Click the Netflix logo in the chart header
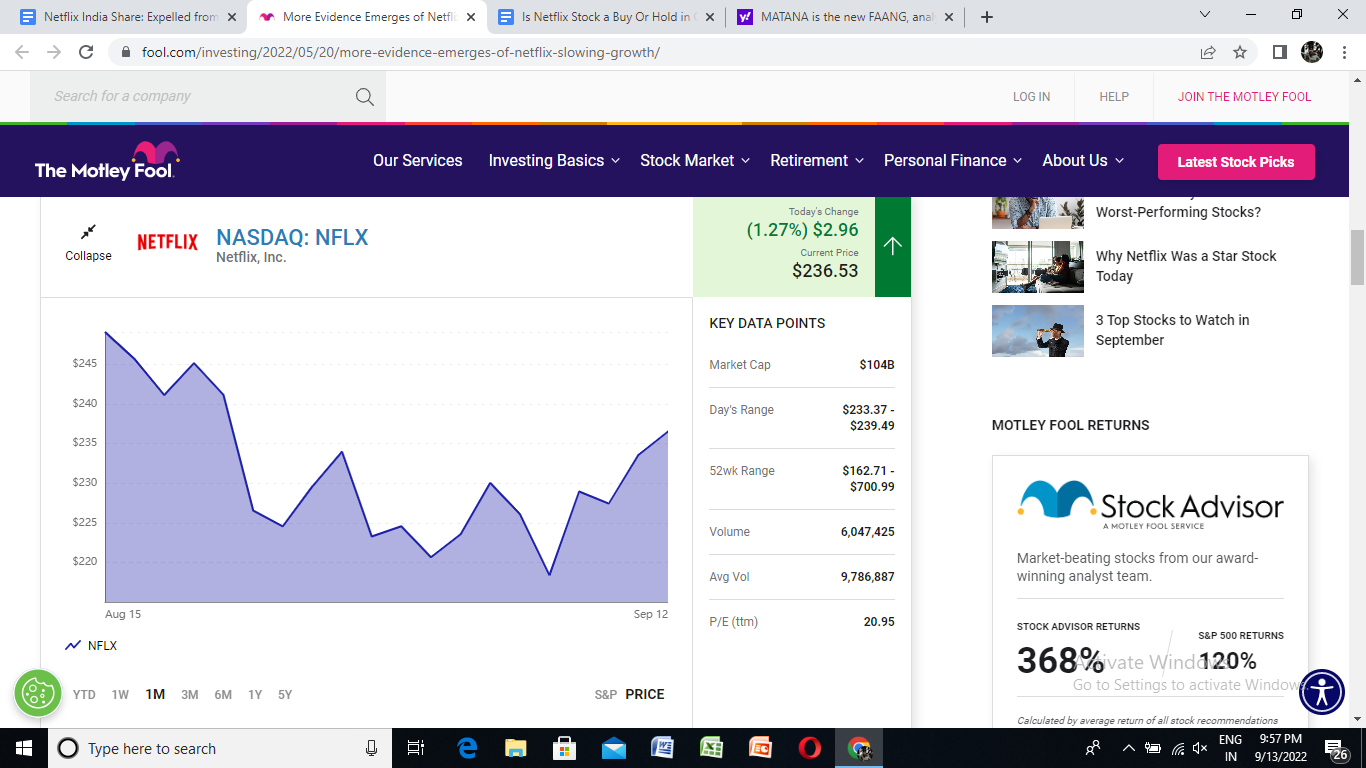 167,242
